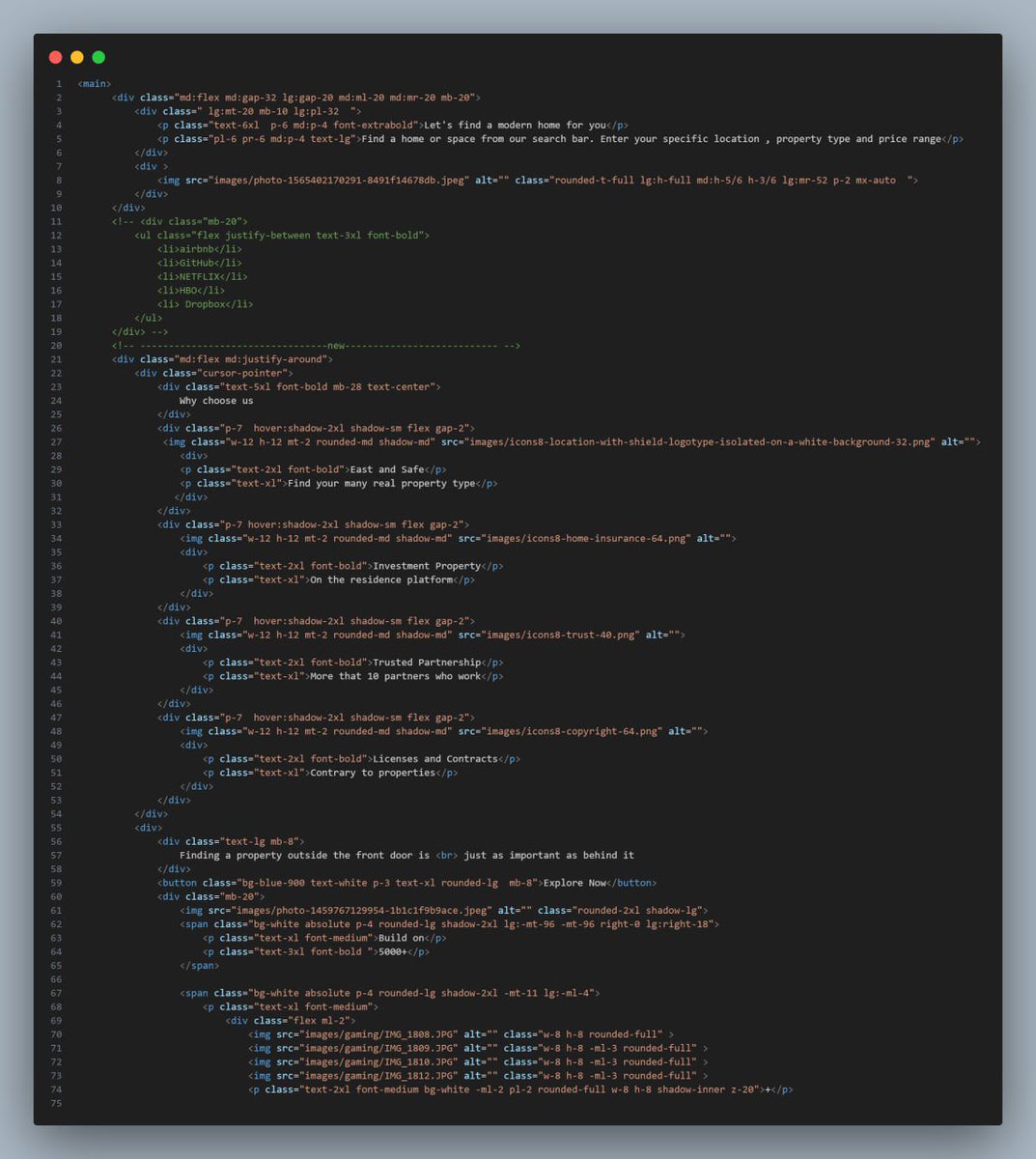Click the green maximize window dot
The image size is (1036, 1159).
[98, 58]
